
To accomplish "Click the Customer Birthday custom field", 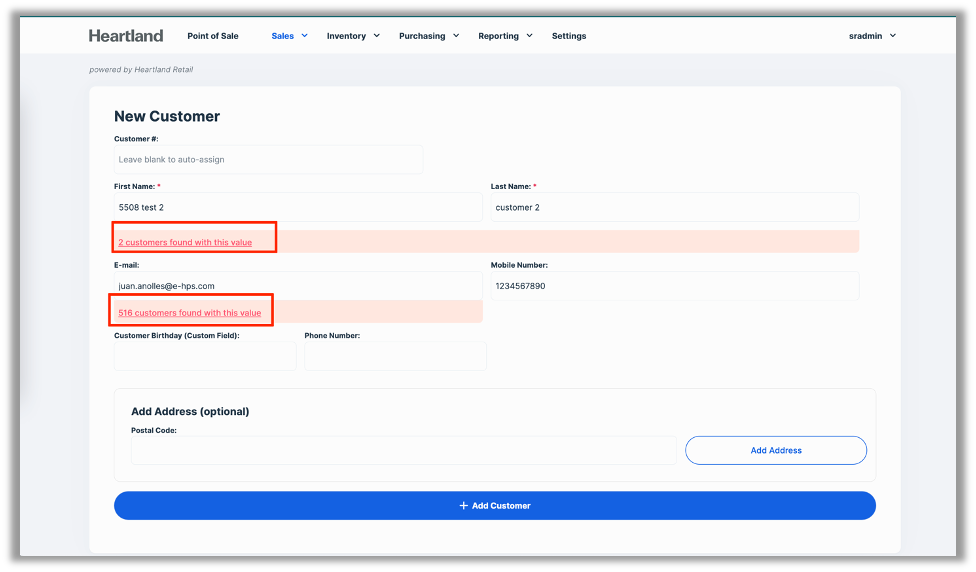I will pyautogui.click(x=205, y=356).
